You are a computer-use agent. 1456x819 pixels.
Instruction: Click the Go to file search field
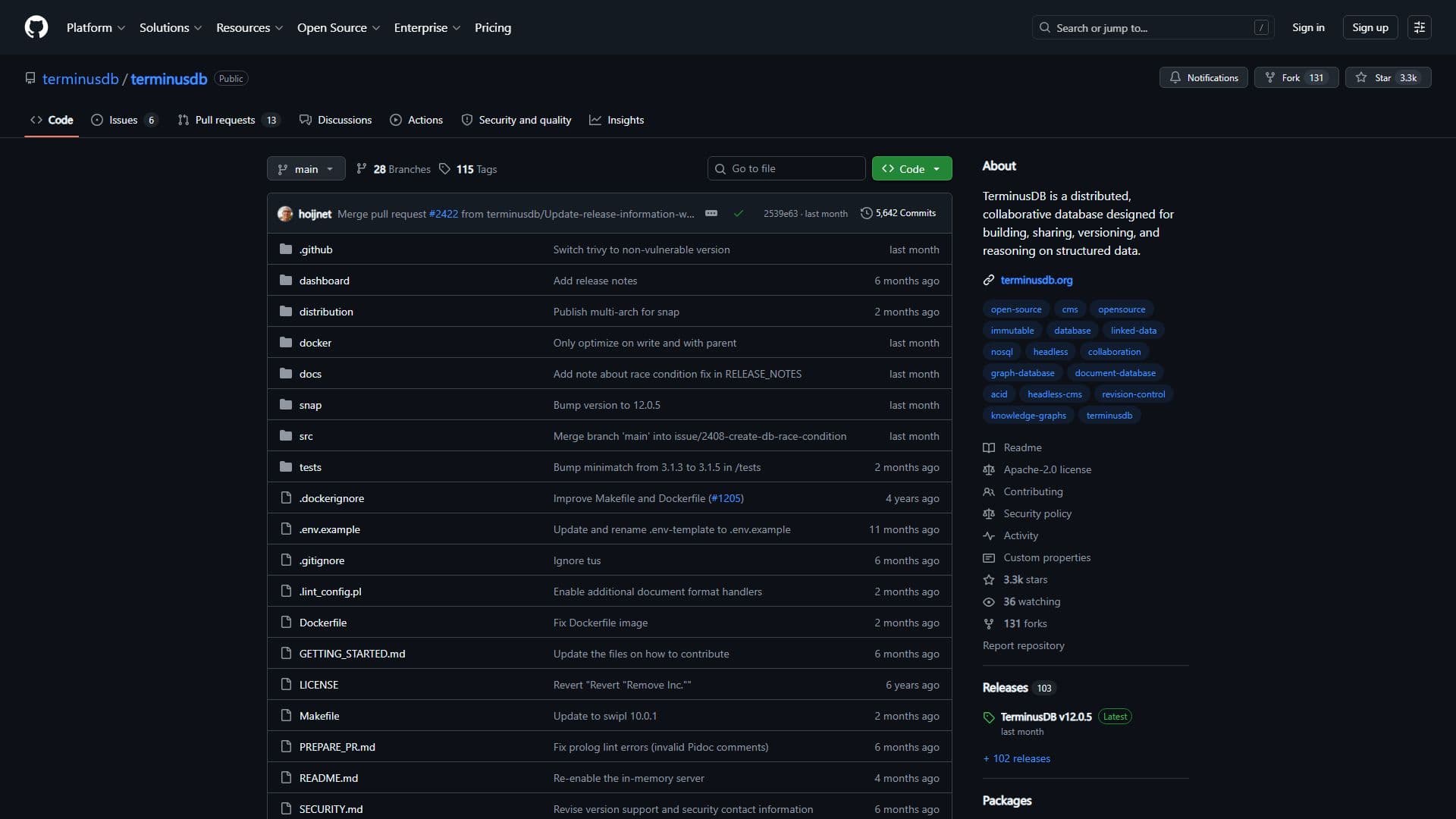[786, 168]
